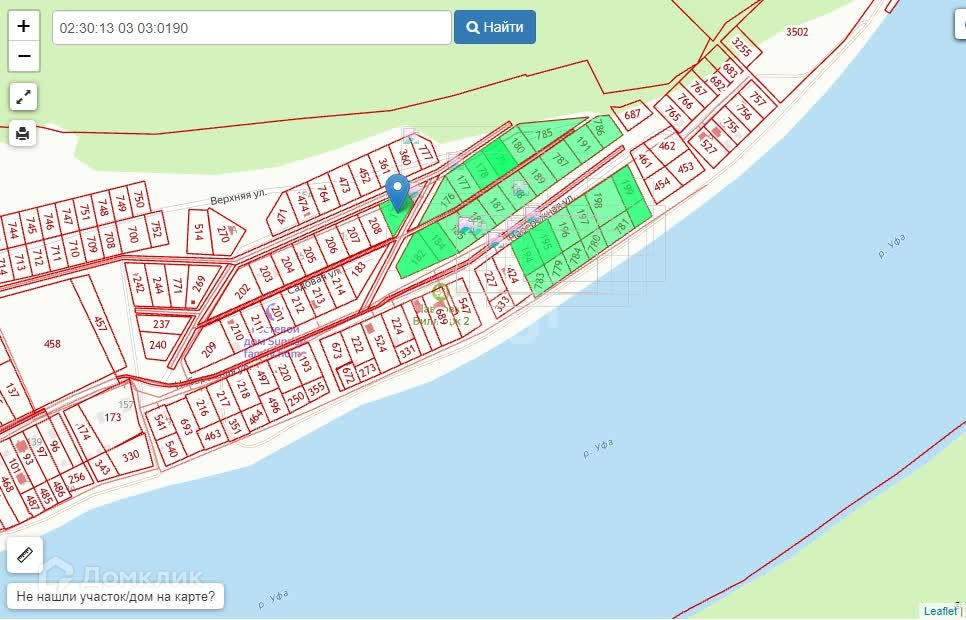The width and height of the screenshot is (966, 620).
Task: Select parcel 330 near the river
Action: click(130, 455)
